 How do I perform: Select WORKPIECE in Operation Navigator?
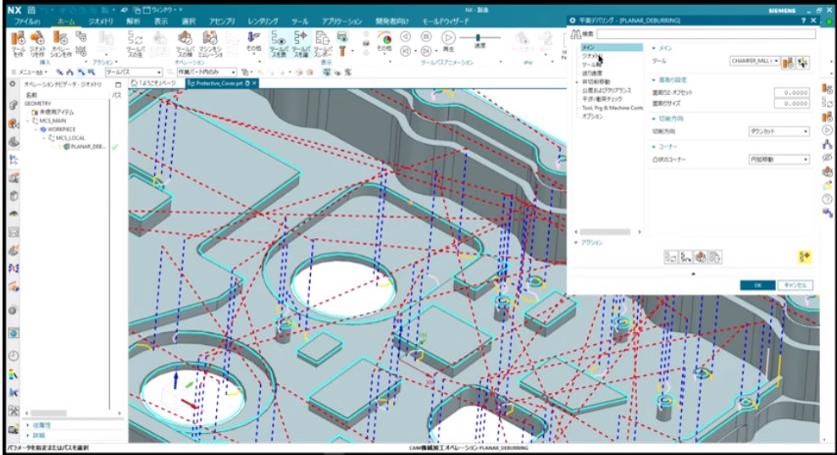(x=61, y=129)
